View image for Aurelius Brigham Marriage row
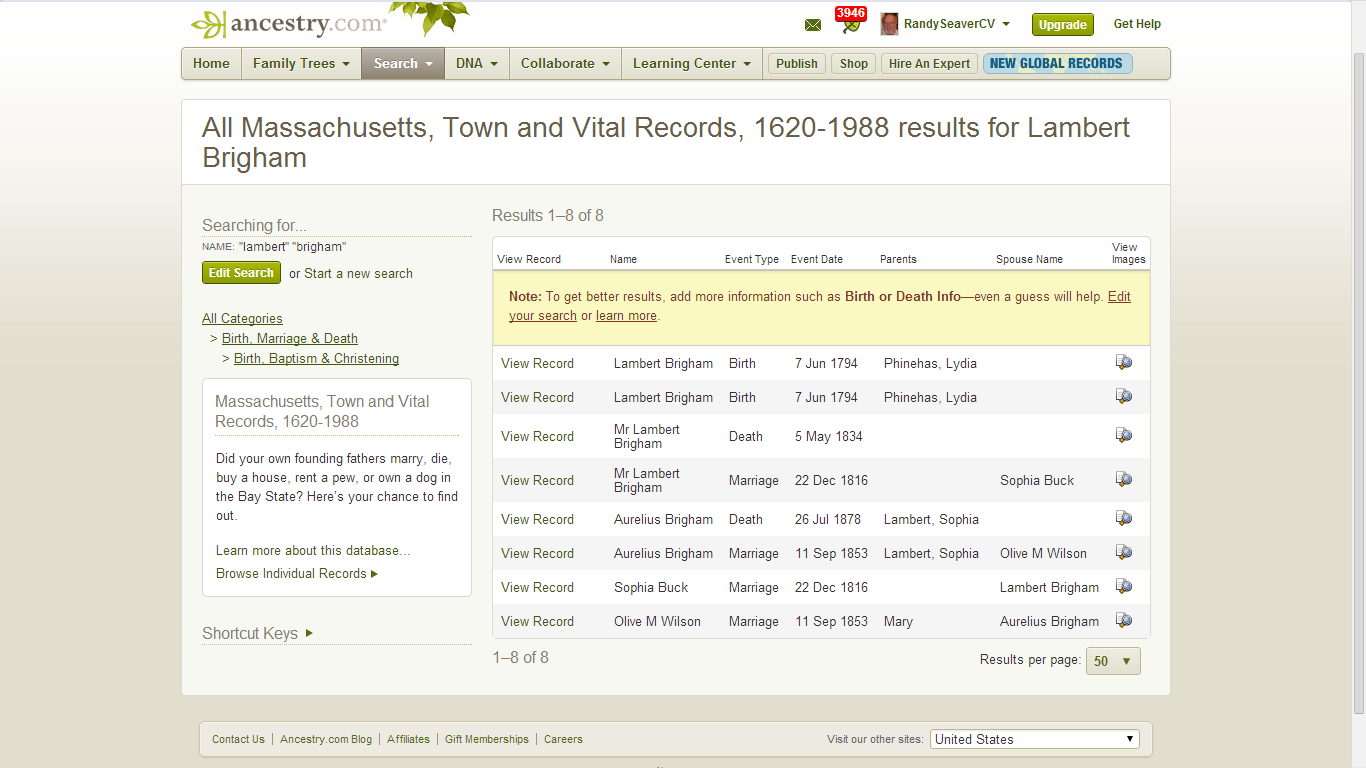The width and height of the screenshot is (1366, 768). coord(1124,553)
